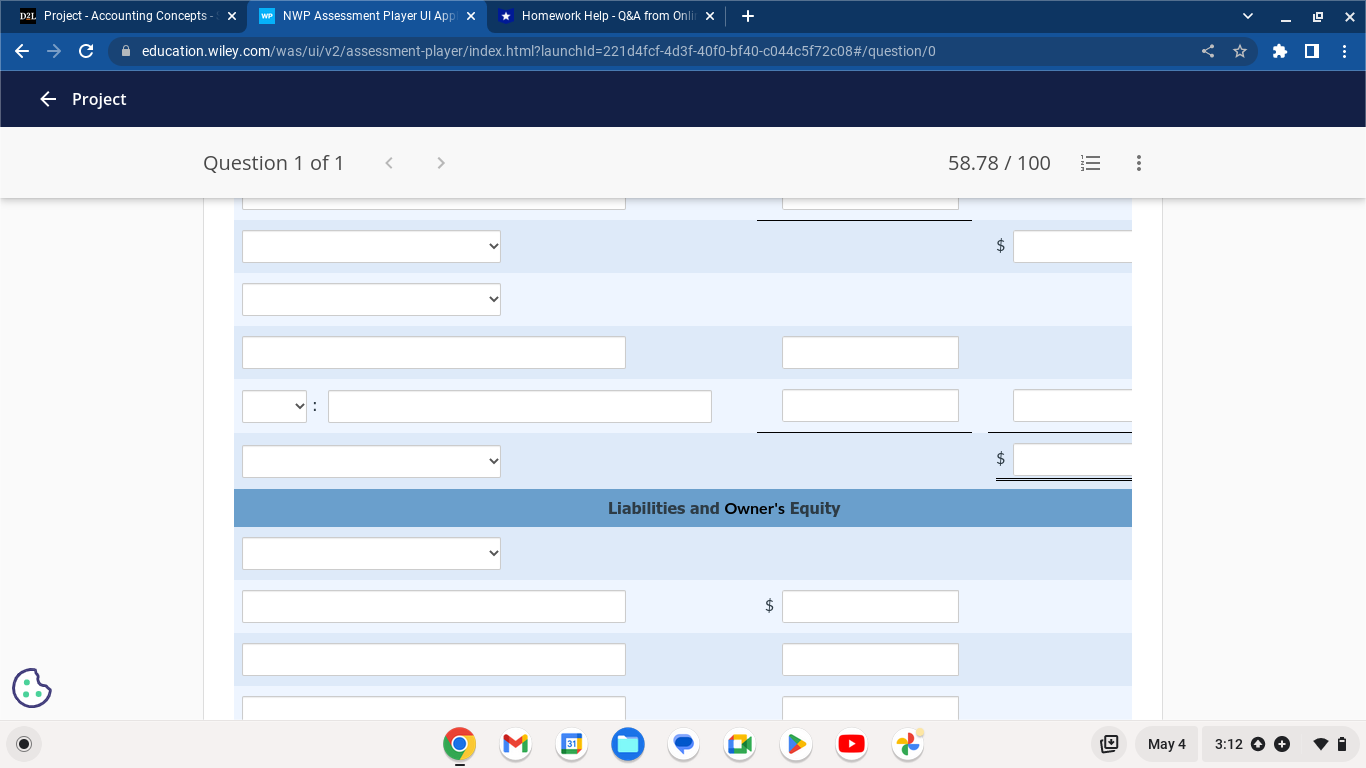Bookmark this page with the star
This screenshot has width=1366, height=768.
pyautogui.click(x=1240, y=51)
